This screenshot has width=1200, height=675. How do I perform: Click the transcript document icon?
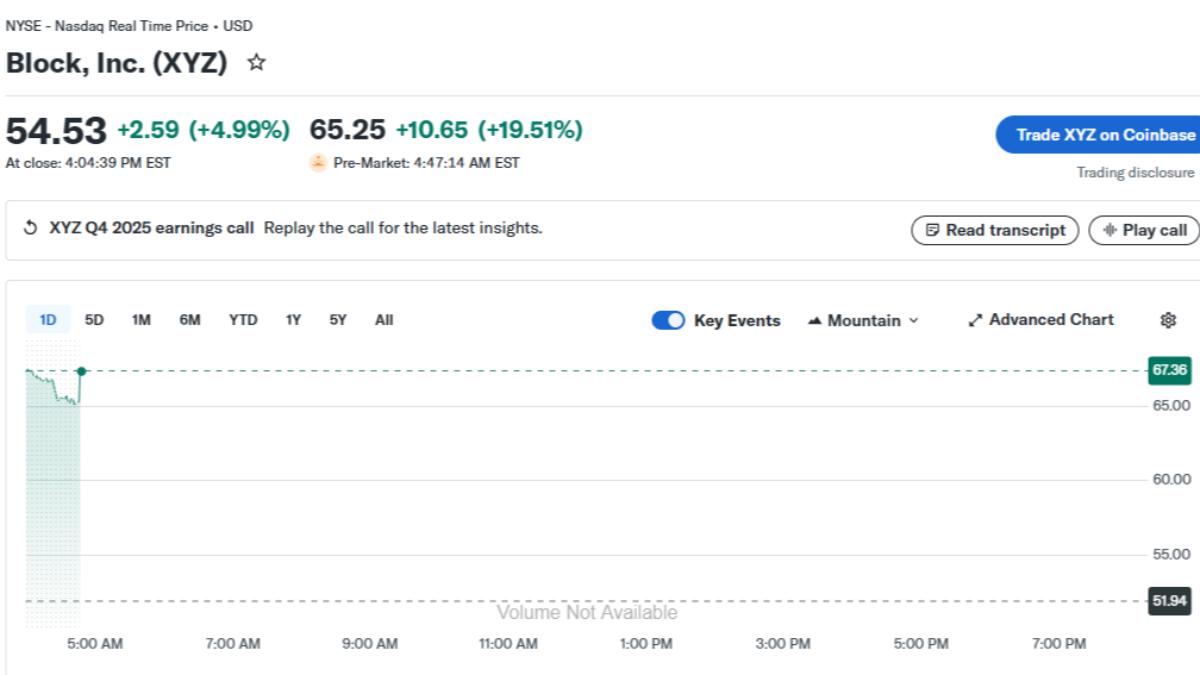pos(931,230)
